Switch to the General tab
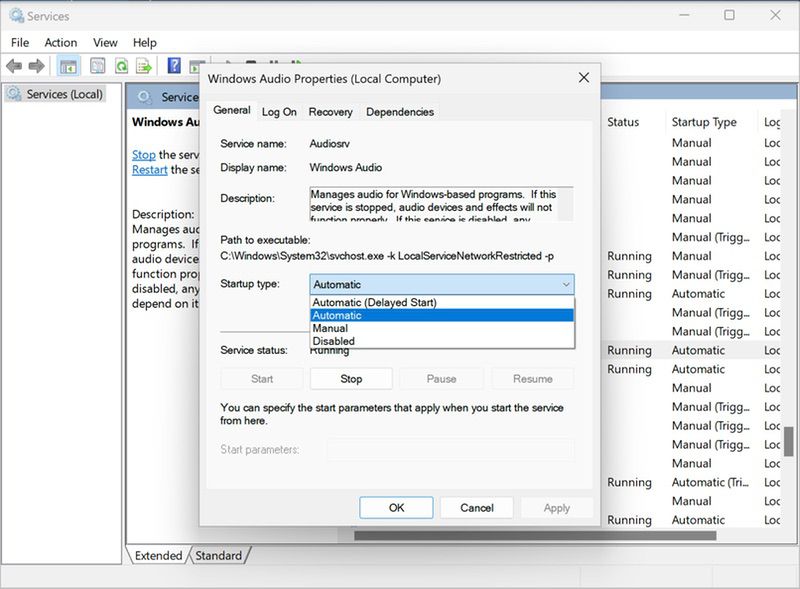 (x=232, y=110)
